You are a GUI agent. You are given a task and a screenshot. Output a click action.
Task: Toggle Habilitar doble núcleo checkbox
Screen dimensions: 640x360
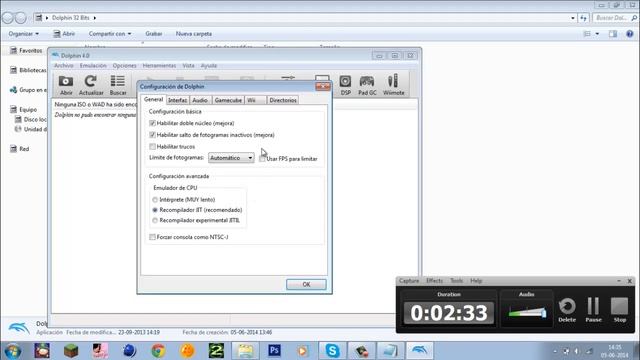pos(152,123)
